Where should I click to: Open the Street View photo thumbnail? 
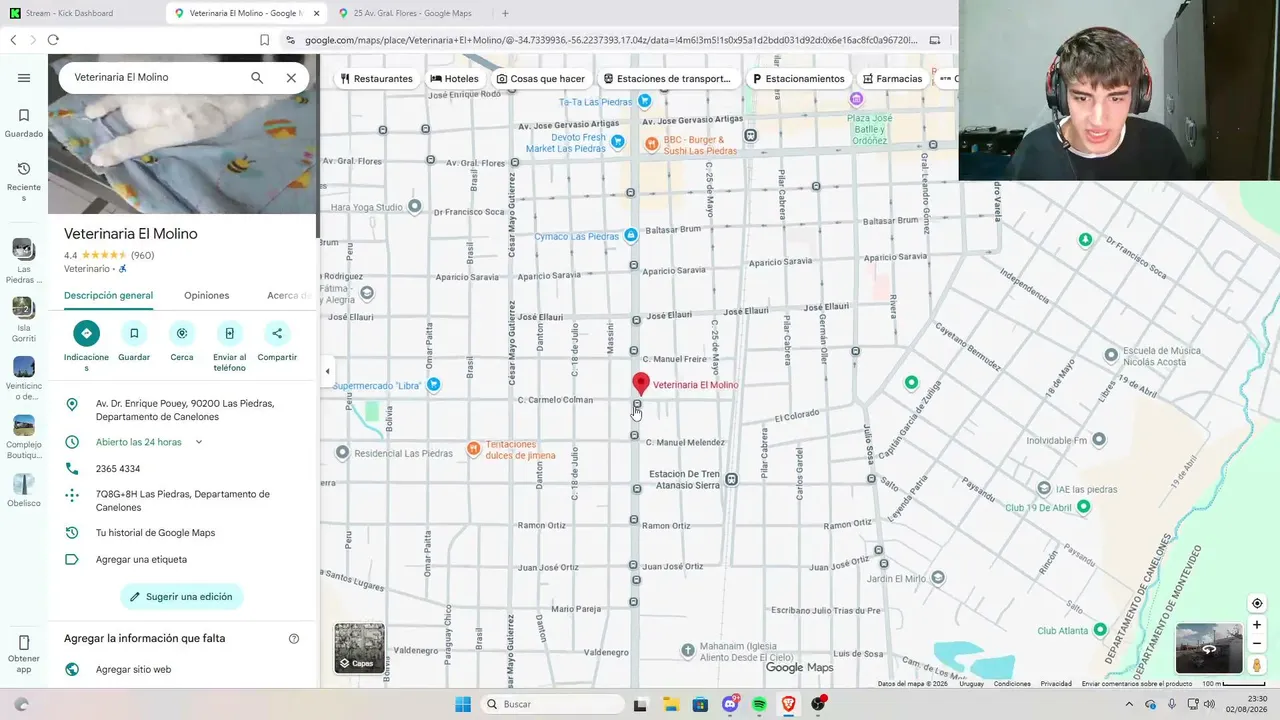pyautogui.click(x=1209, y=648)
